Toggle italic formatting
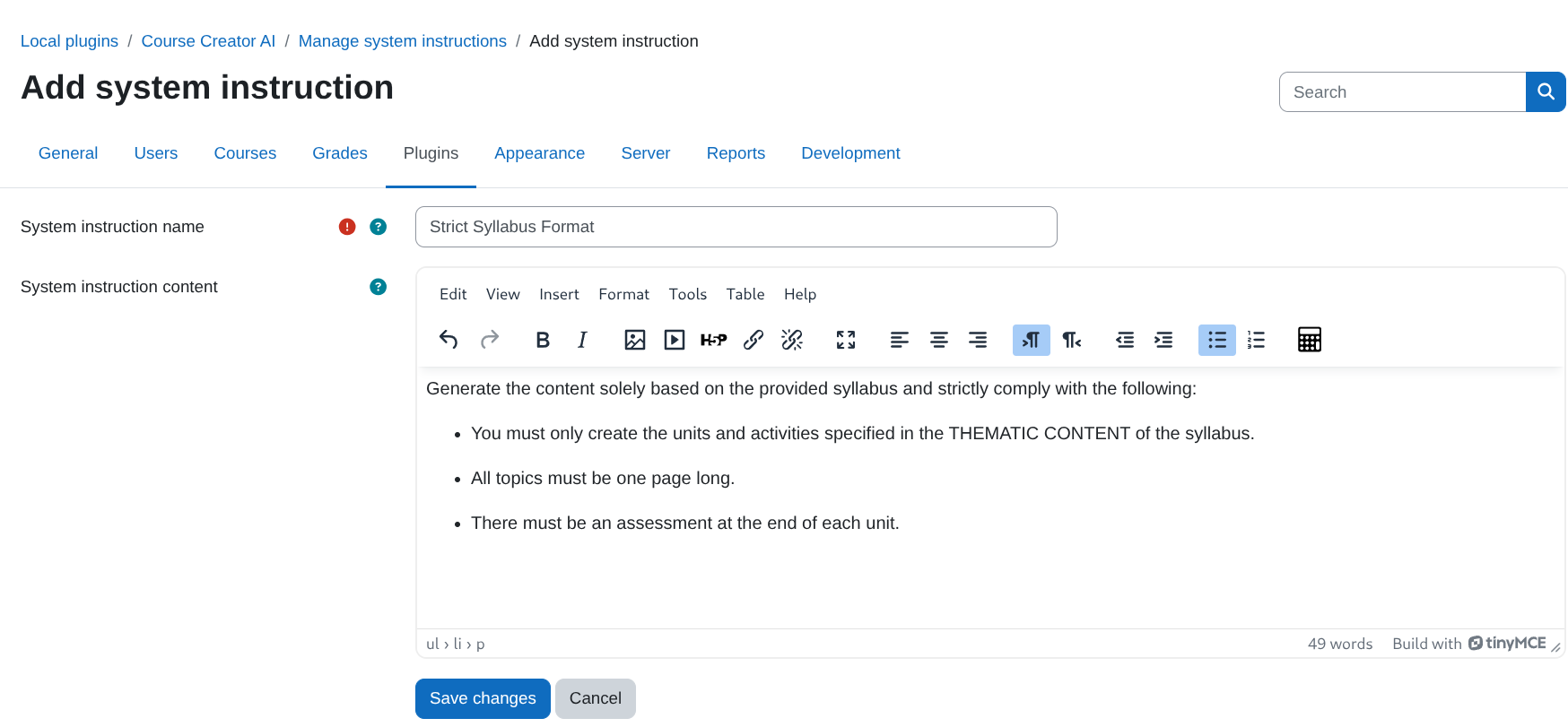Viewport: 1568px width, 727px height. click(x=582, y=340)
